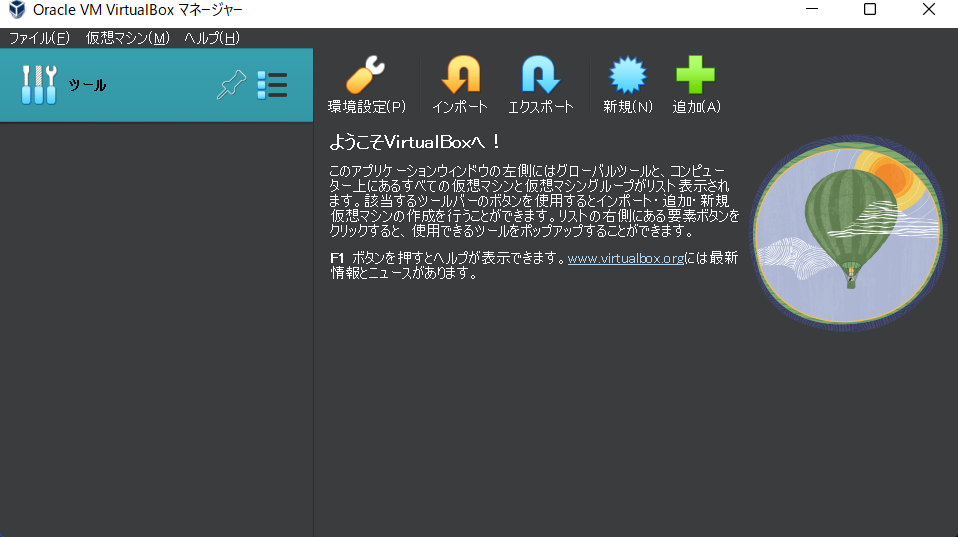This screenshot has width=958, height=537.
Task: Click the VirtualBox logo in title bar
Action: (16, 10)
